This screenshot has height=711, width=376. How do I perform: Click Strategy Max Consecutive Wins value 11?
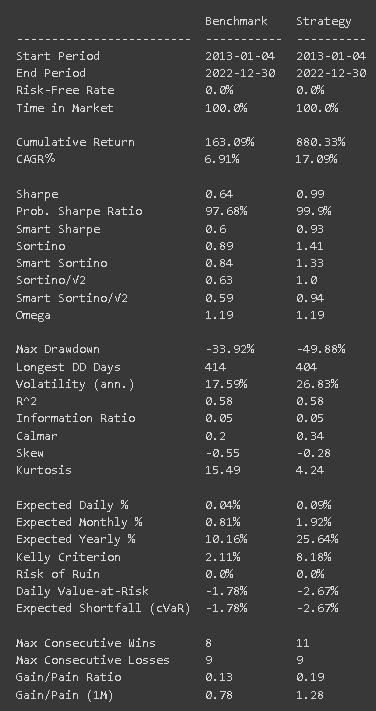click(303, 643)
